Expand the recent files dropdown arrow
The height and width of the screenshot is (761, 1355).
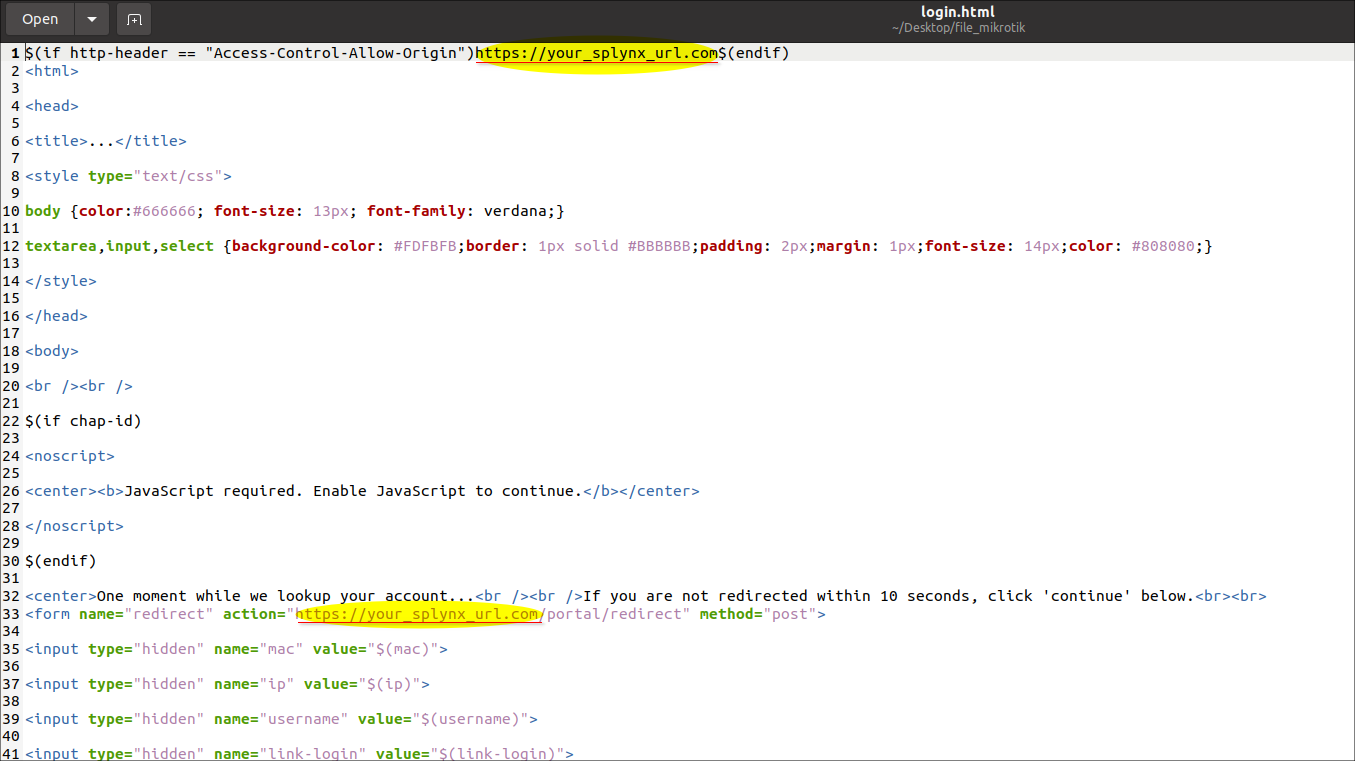pos(92,19)
